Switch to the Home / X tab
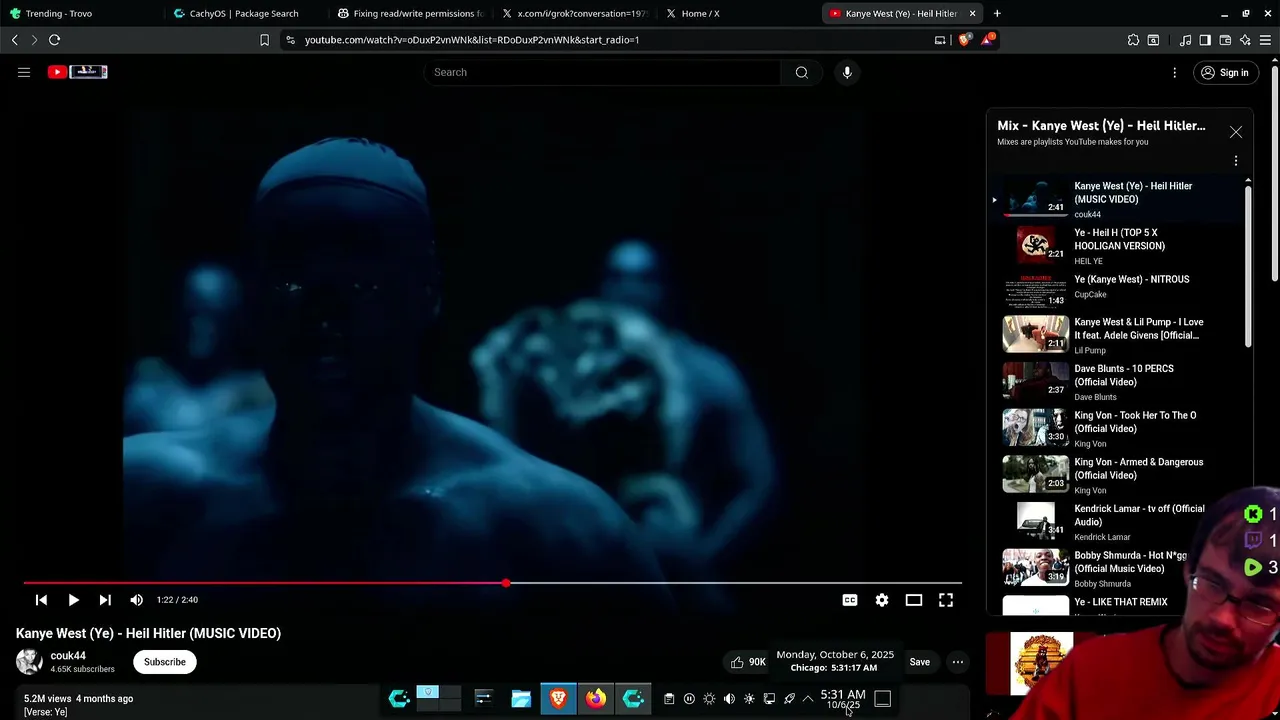Viewport: 1280px width, 720px height. coord(740,13)
